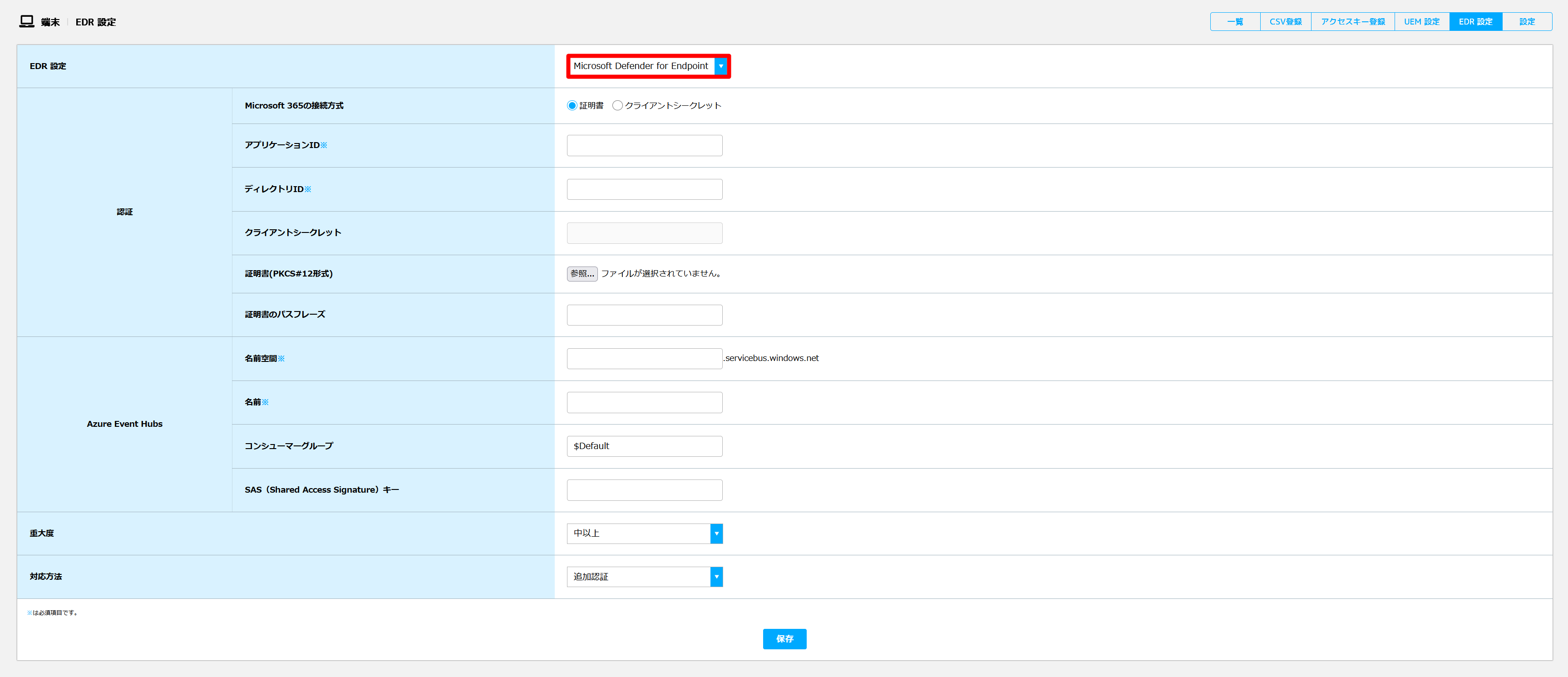The image size is (1568, 677).
Task: Click the disabled クライアントシークレット field
Action: (x=645, y=233)
